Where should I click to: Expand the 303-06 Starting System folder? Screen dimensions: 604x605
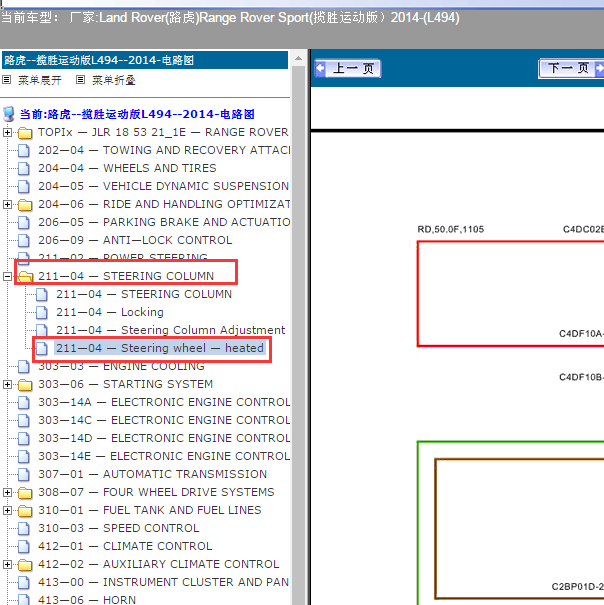[7, 384]
